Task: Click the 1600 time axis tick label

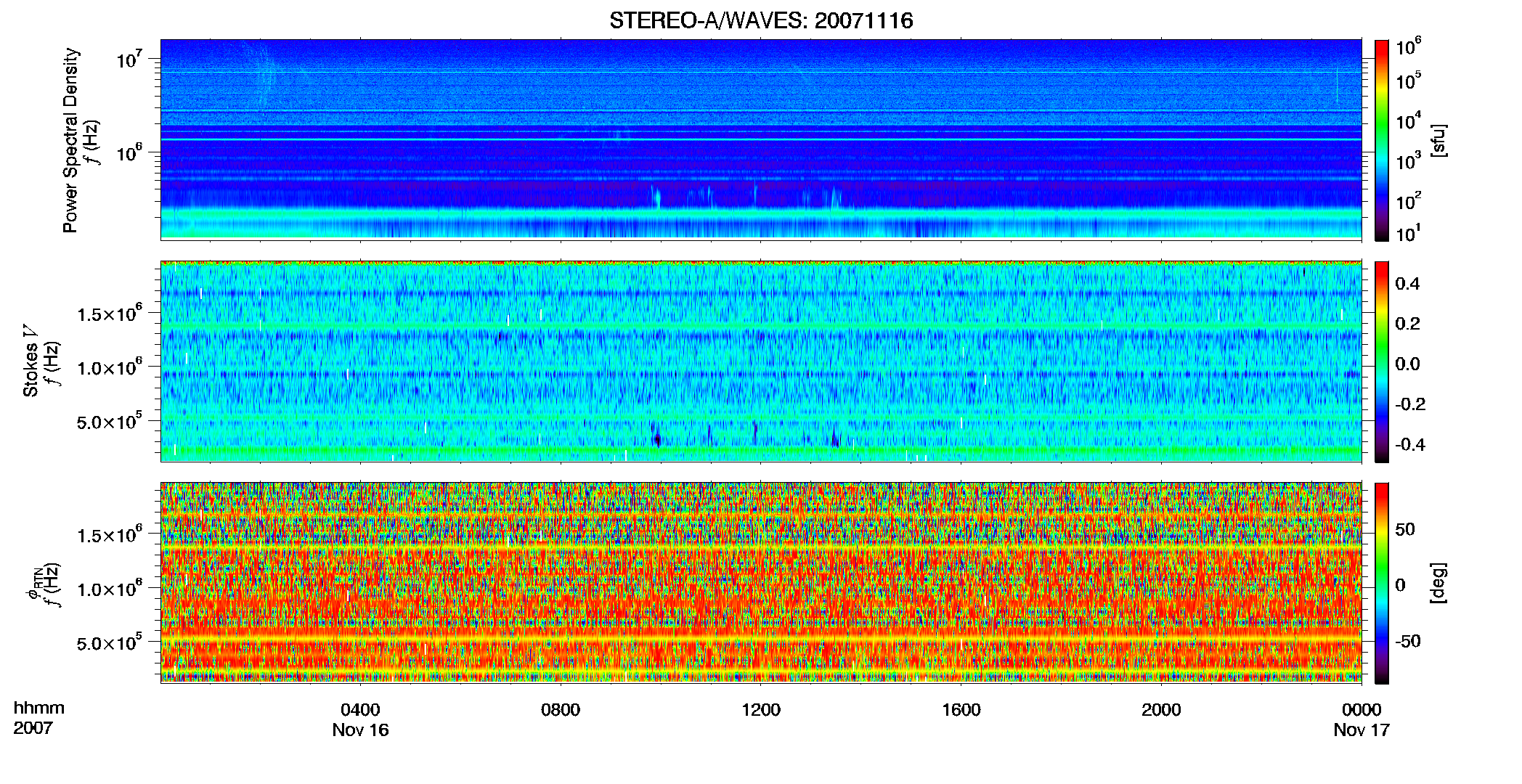Action: click(x=961, y=710)
